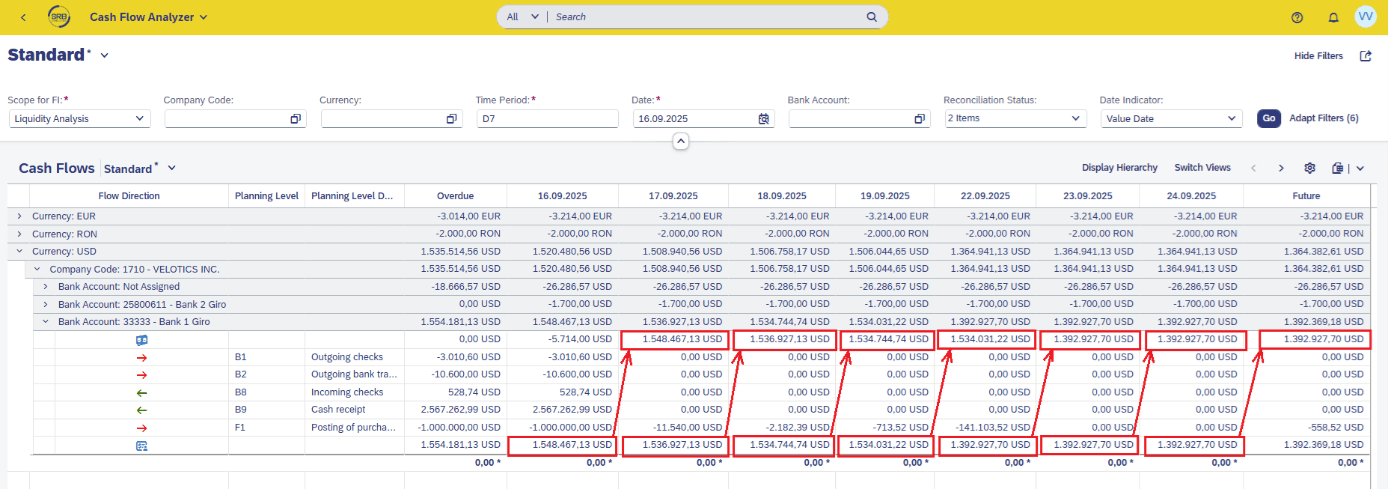
Task: Open the table settings gear
Action: (1309, 168)
